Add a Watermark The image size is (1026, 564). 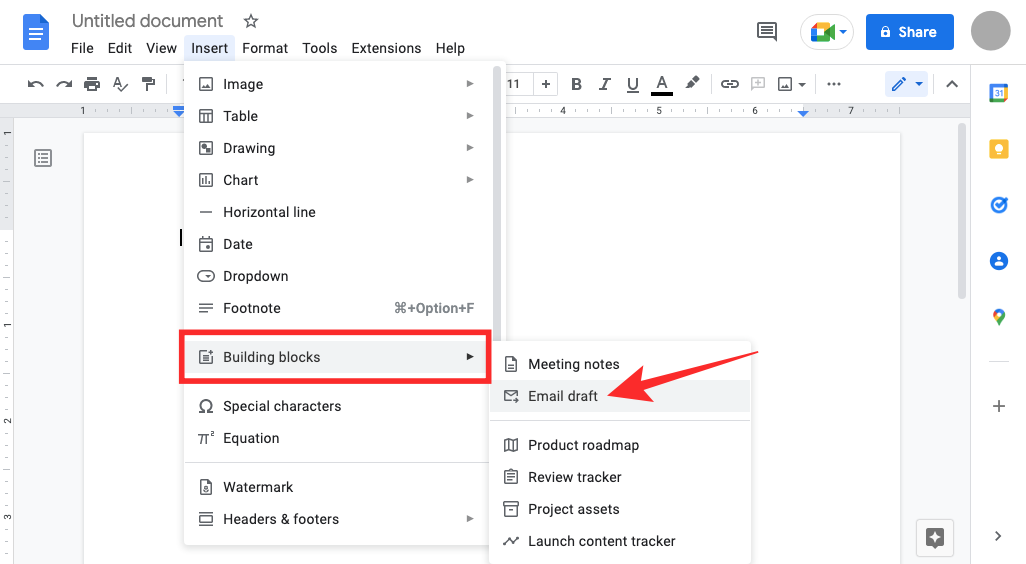pos(336,487)
